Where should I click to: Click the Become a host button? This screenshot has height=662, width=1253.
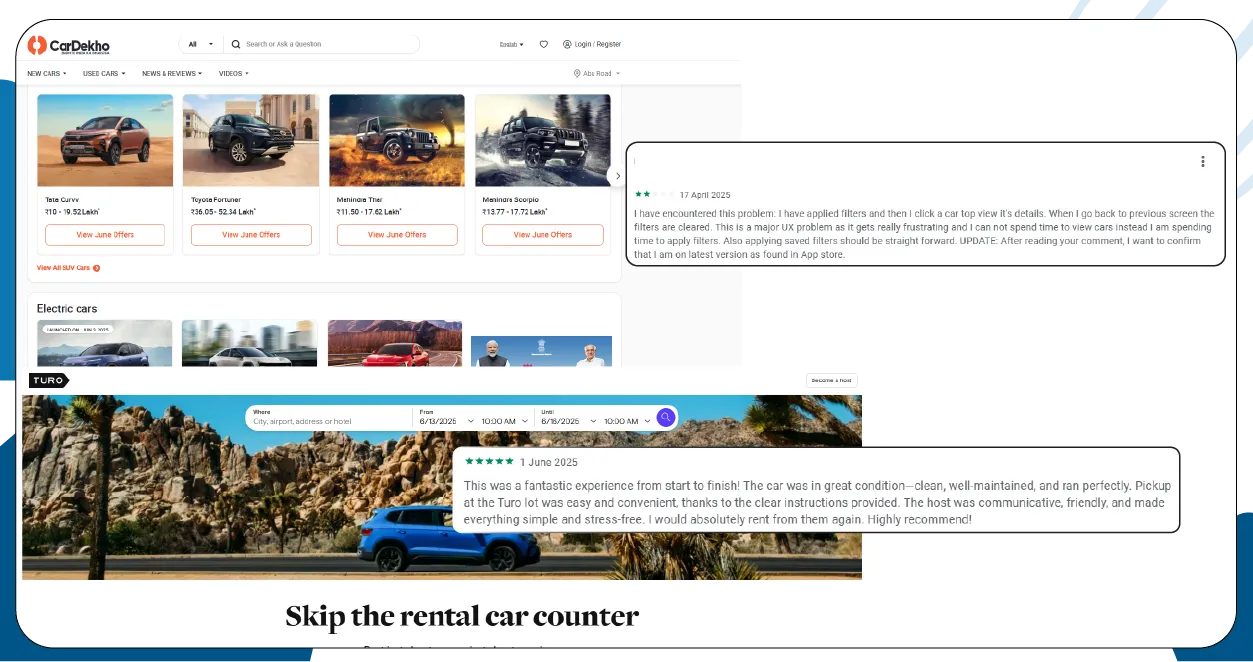coord(831,380)
